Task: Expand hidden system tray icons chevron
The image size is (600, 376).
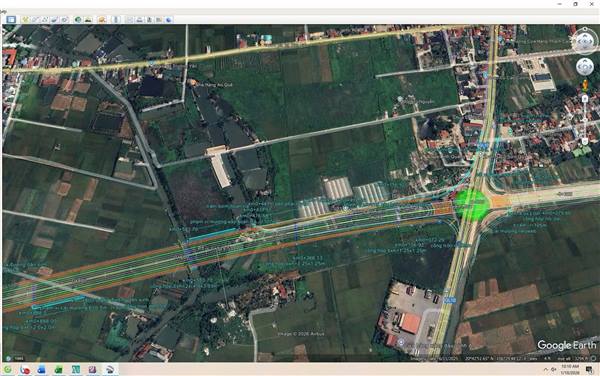Action: pyautogui.click(x=546, y=369)
